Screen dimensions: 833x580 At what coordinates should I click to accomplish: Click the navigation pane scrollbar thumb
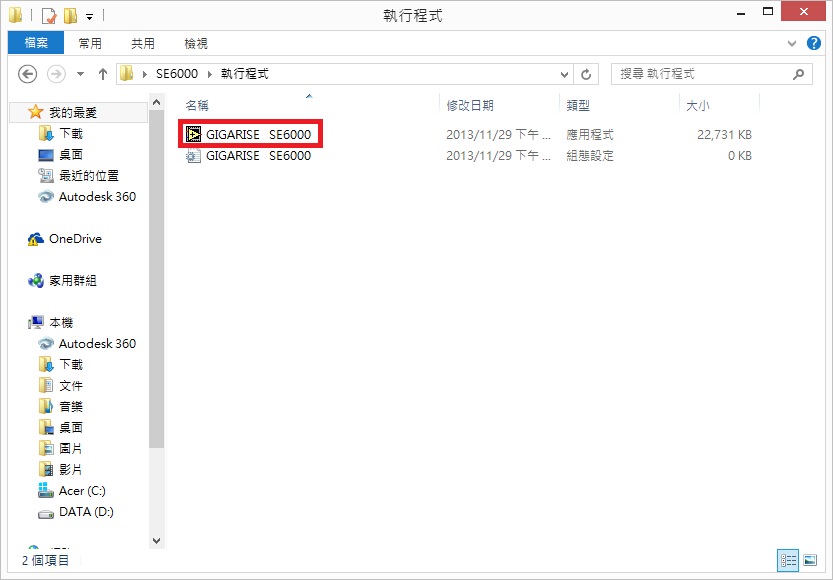click(x=156, y=279)
